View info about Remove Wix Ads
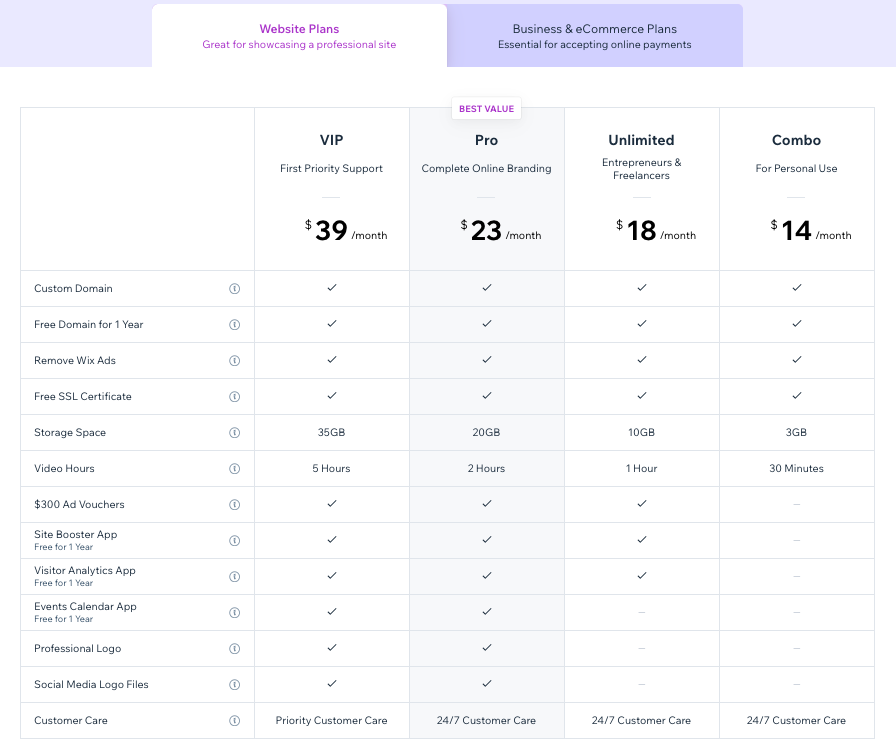This screenshot has width=896, height=749. [235, 360]
